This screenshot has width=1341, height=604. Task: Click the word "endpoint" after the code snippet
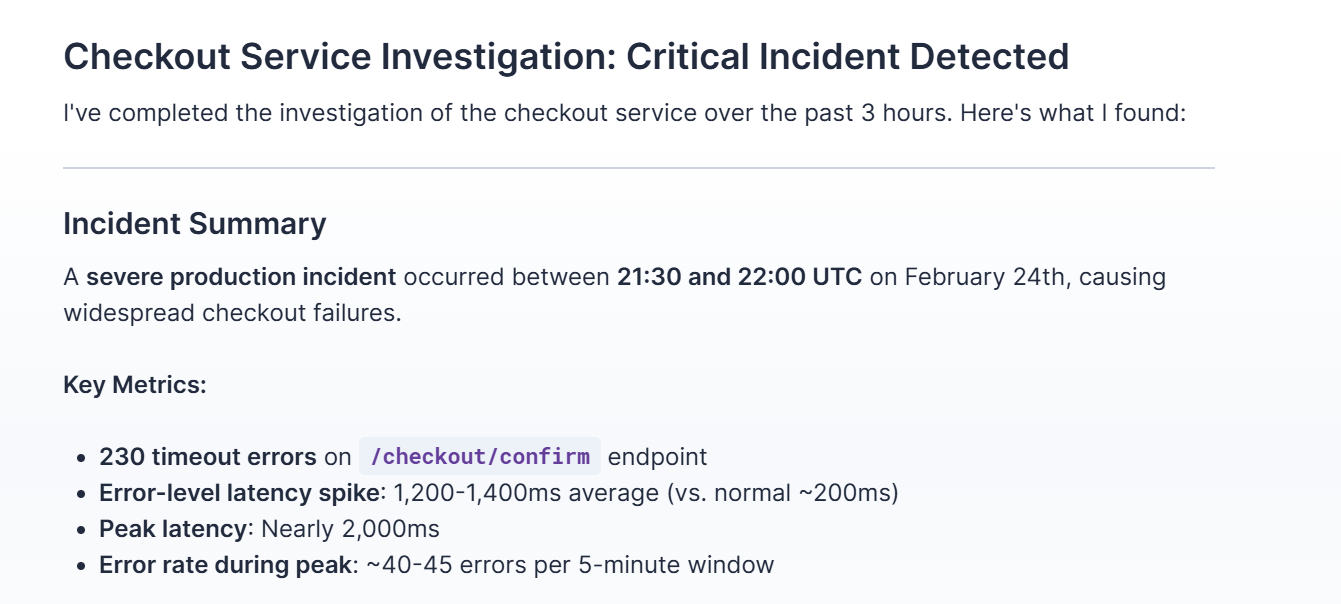tap(657, 457)
